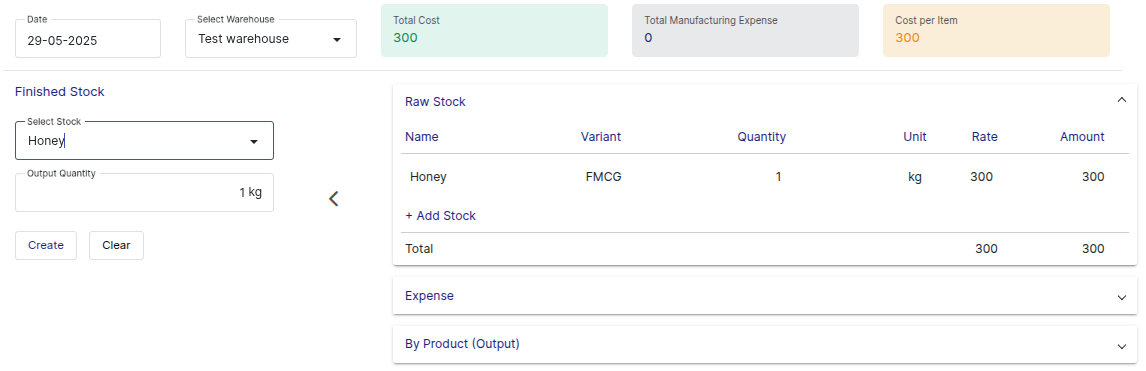Click the Total Manufacturing Expense card
The height and width of the screenshot is (371, 1146).
click(745, 30)
